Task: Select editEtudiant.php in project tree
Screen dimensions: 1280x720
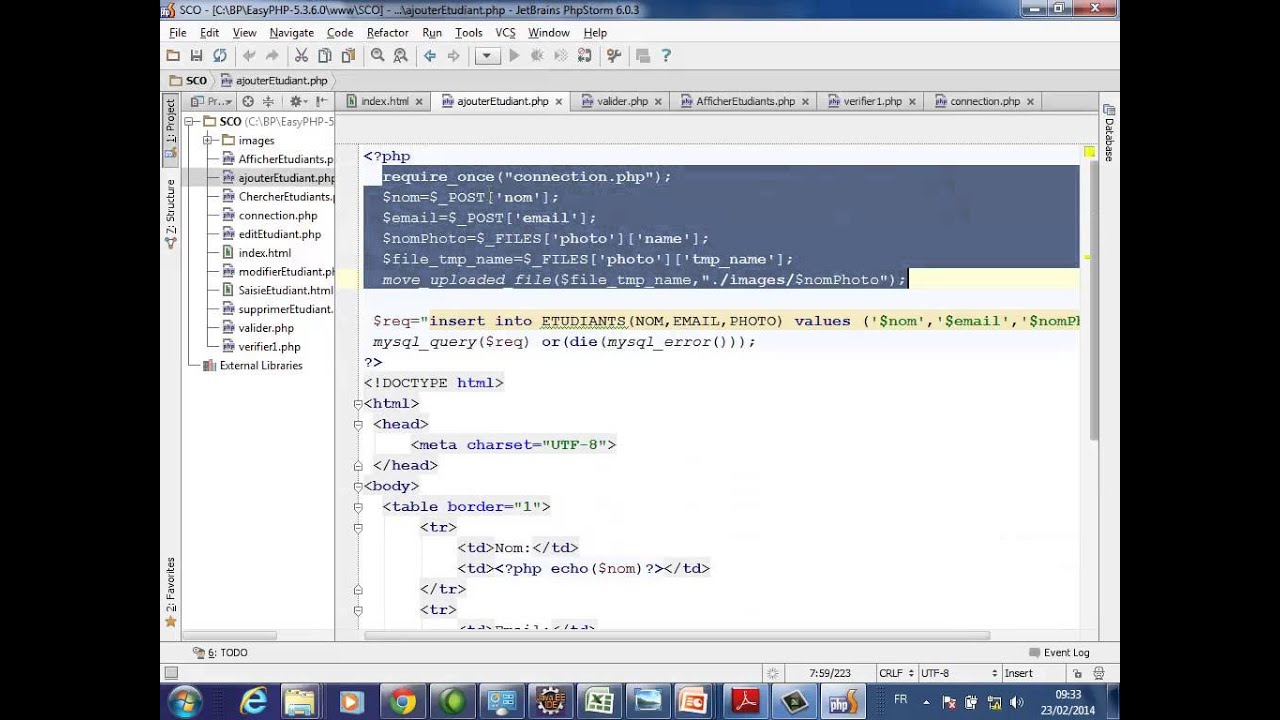Action: click(x=279, y=234)
